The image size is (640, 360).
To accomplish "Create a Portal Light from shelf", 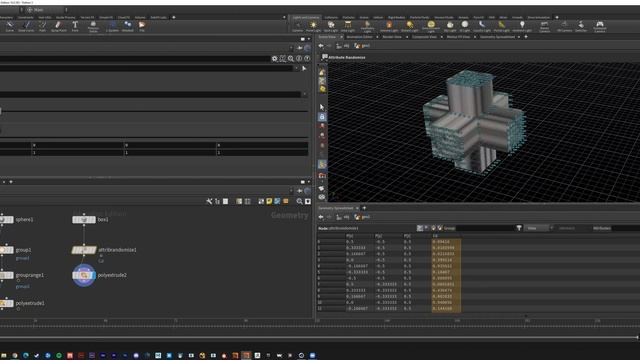I will (x=501, y=27).
